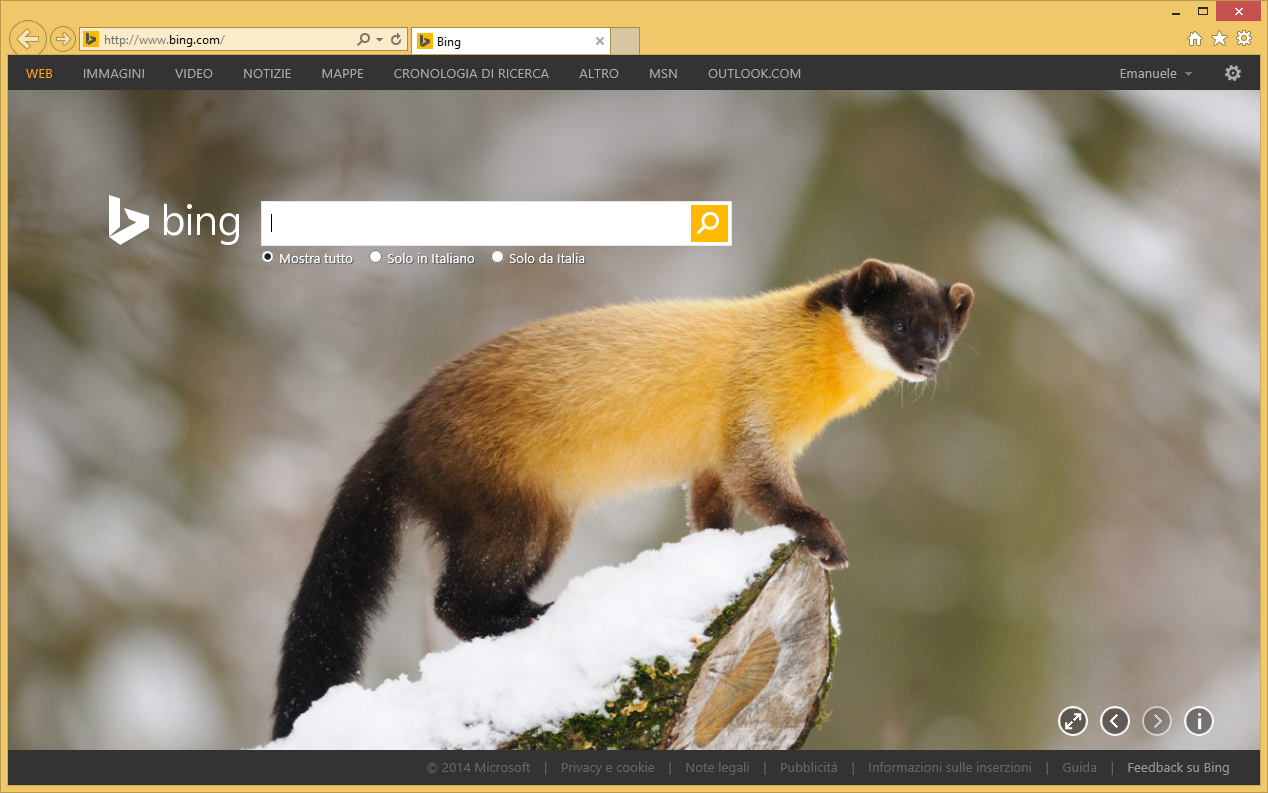
Task: Open Bing settings gear icon
Action: pos(1233,73)
